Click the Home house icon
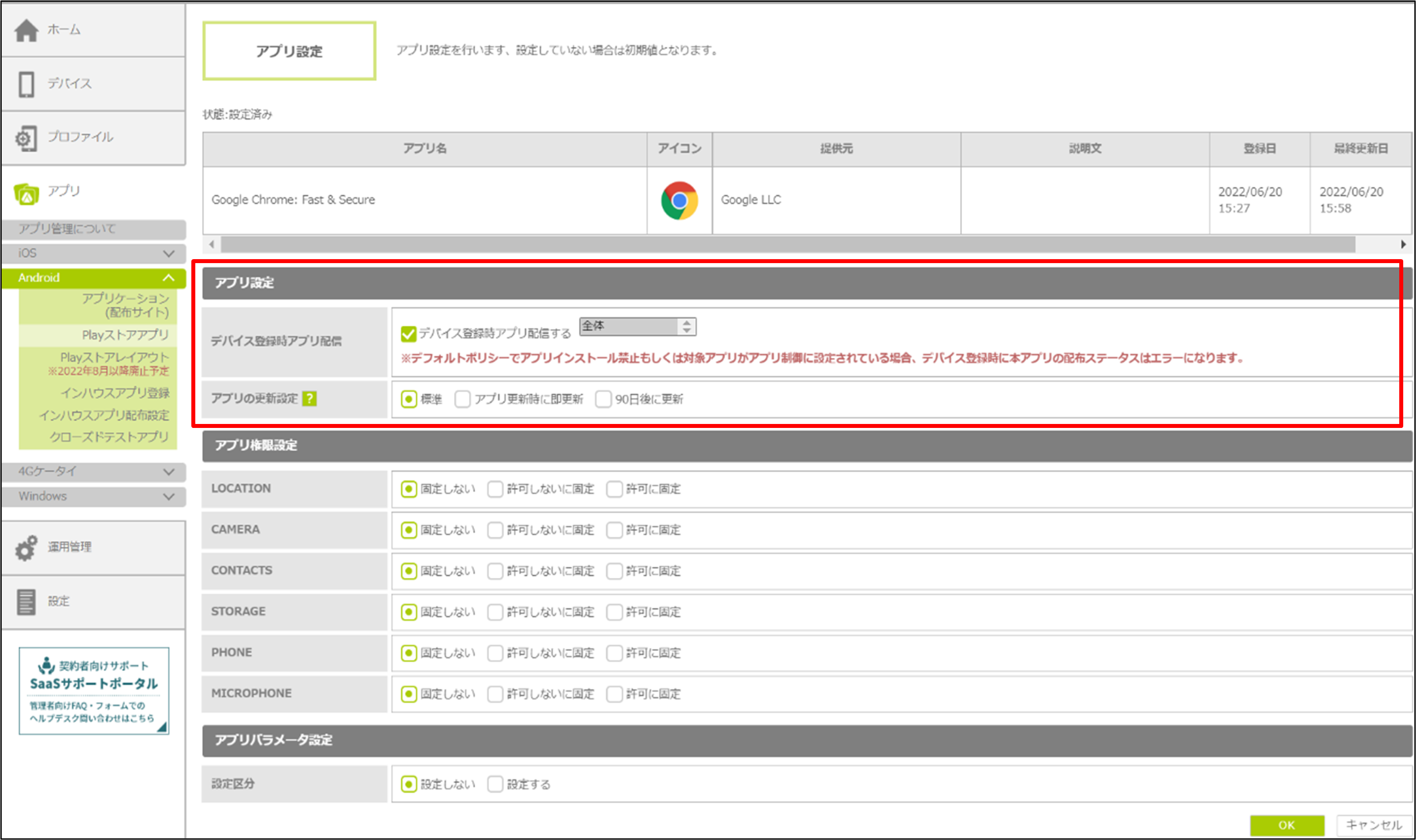Image resolution: width=1416 pixels, height=840 pixels. pyautogui.click(x=26, y=30)
